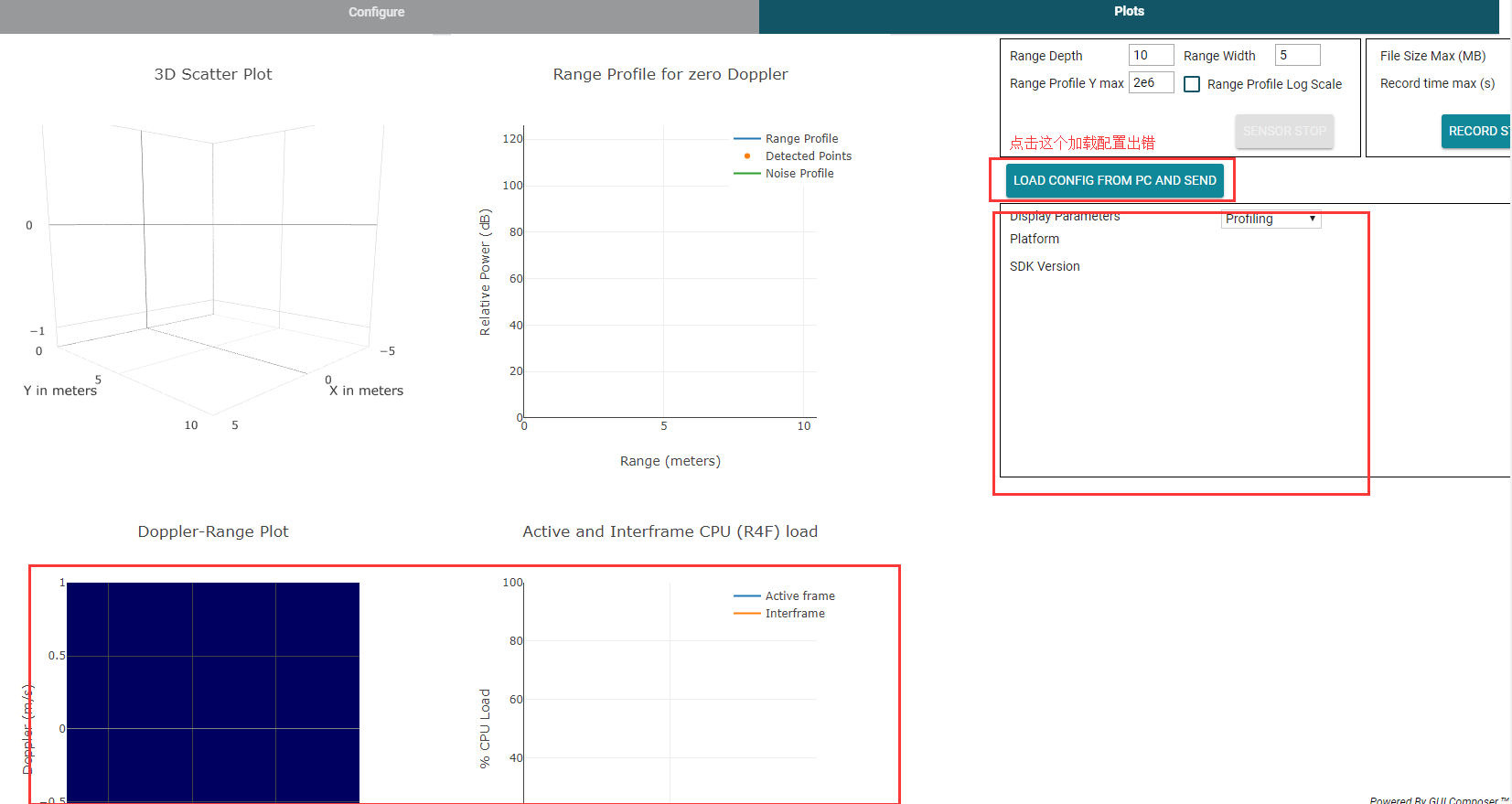1512x804 pixels.
Task: Click the X in meters axis label
Action: 366,391
